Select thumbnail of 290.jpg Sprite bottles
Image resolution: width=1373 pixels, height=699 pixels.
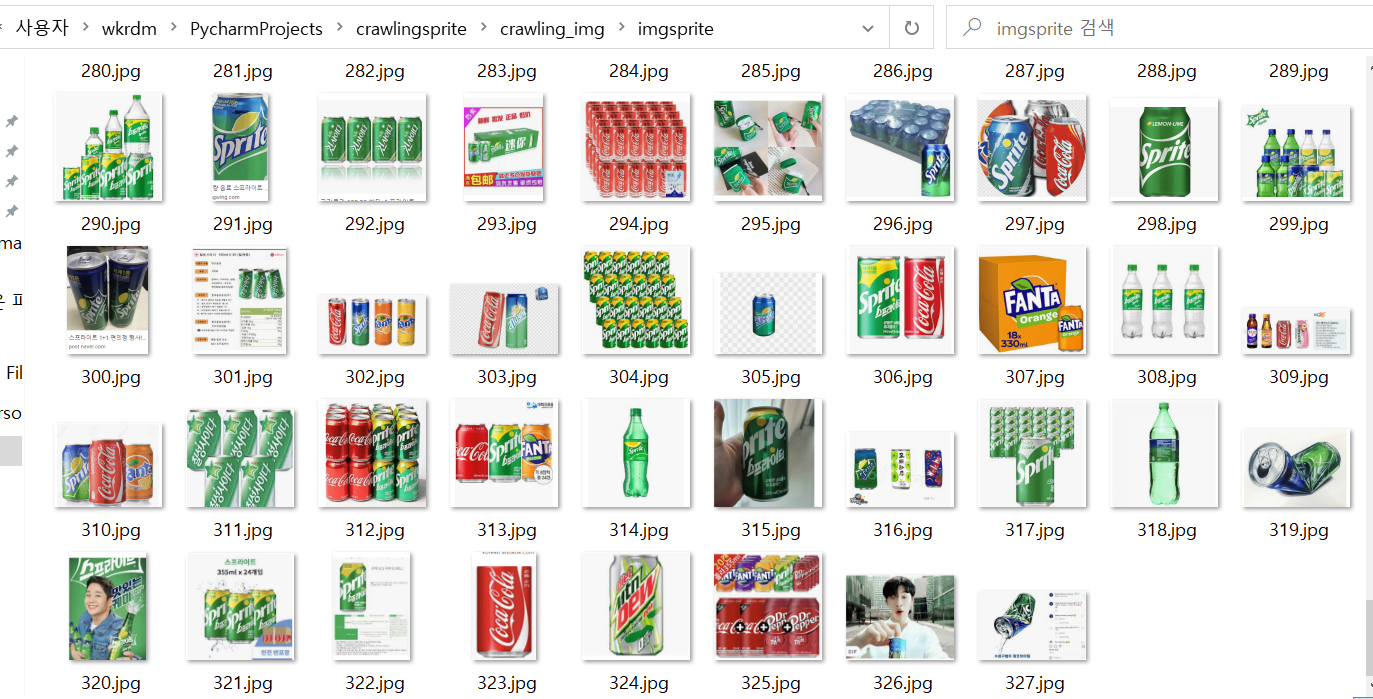[111, 148]
